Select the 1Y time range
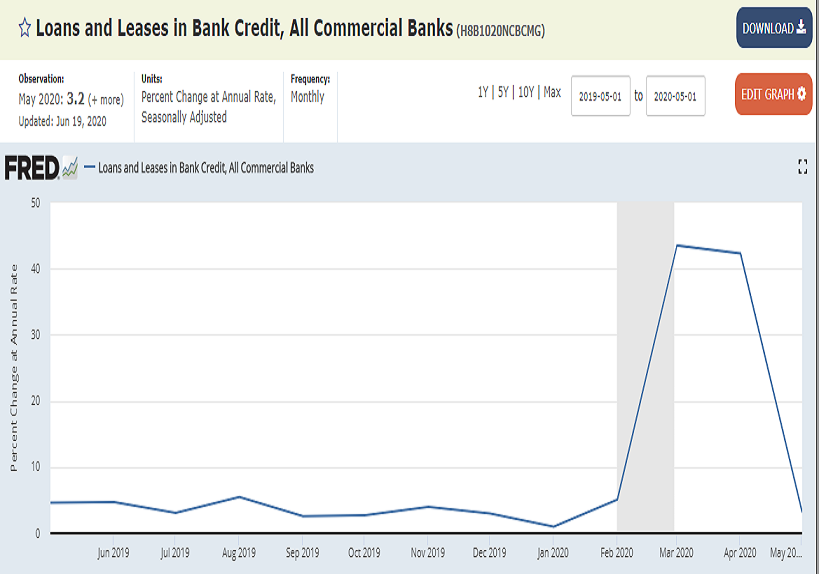Image resolution: width=819 pixels, height=574 pixels. click(x=483, y=92)
